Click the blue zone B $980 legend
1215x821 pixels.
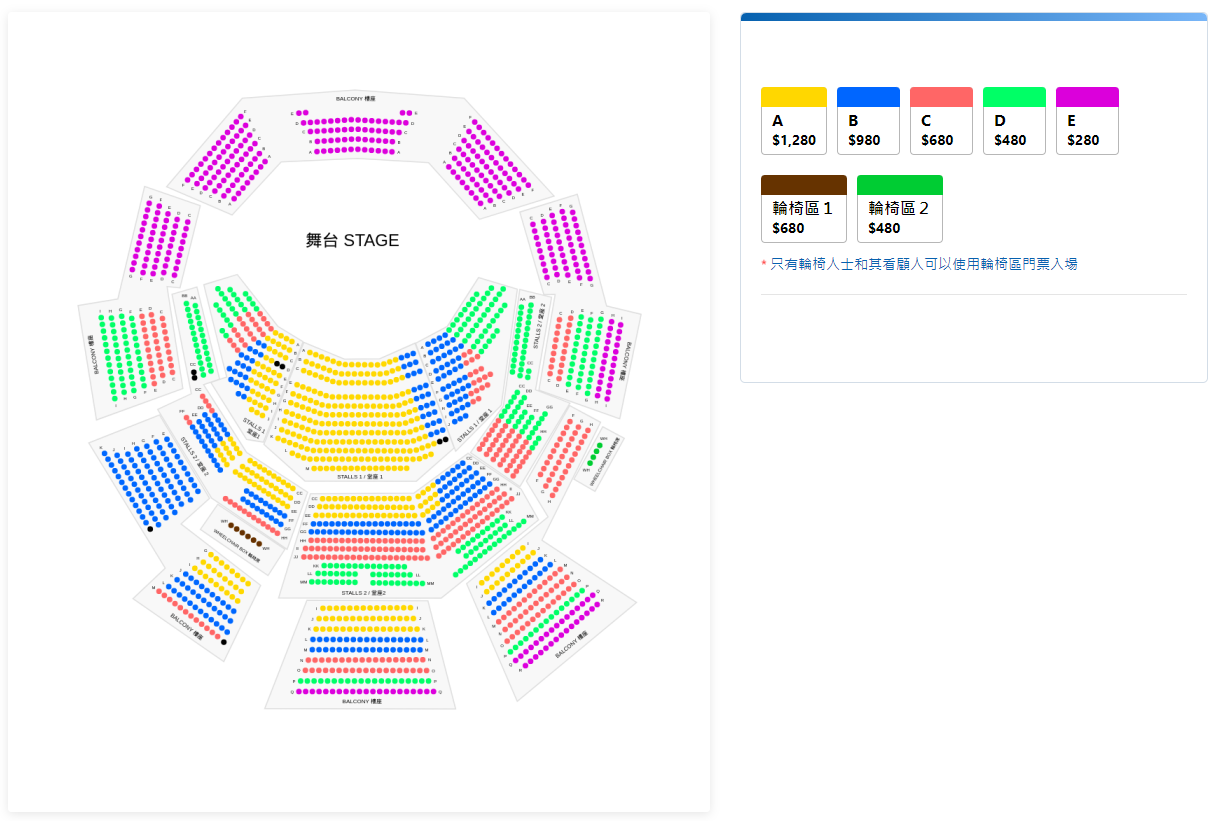[868, 121]
